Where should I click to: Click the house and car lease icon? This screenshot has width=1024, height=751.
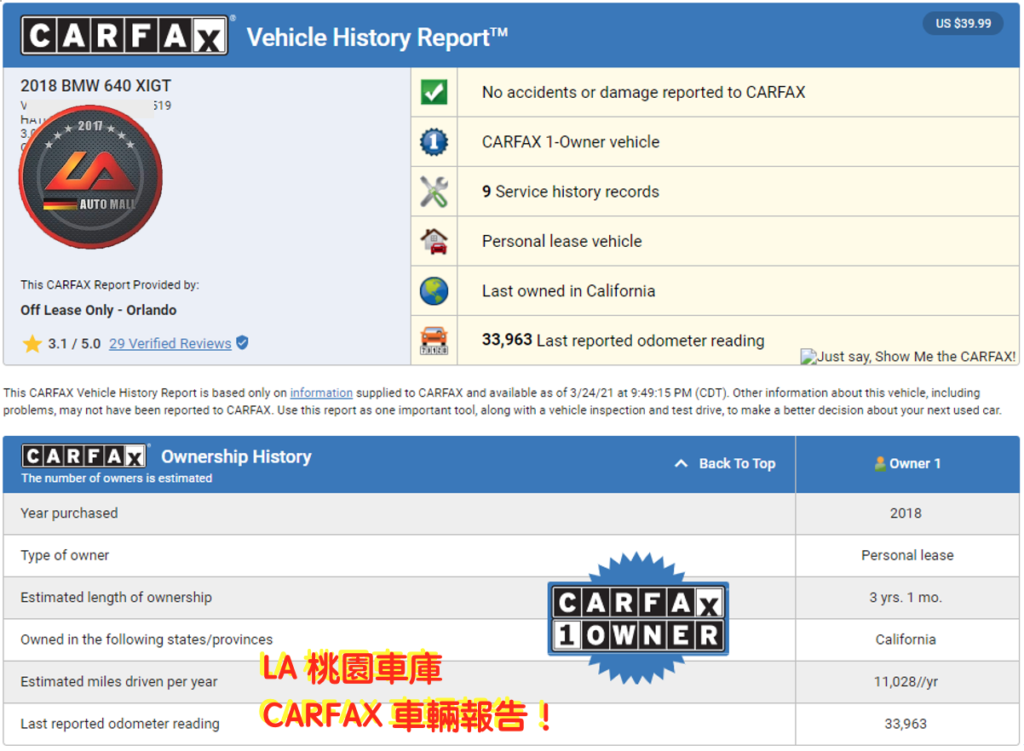click(x=434, y=241)
